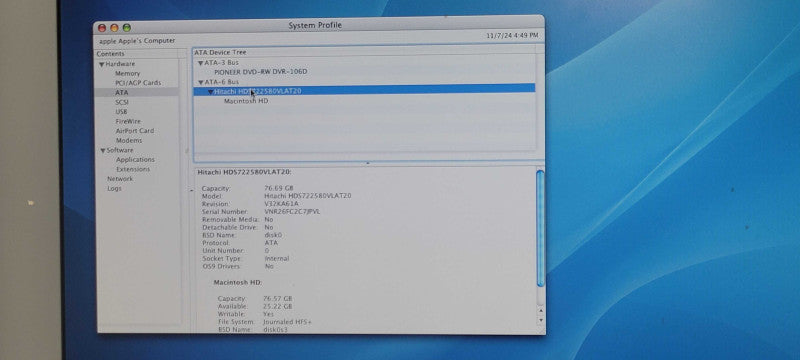Image resolution: width=800 pixels, height=360 pixels.
Task: Collapse the ATA-6 Bus disclosure triangle
Action: click(x=201, y=82)
